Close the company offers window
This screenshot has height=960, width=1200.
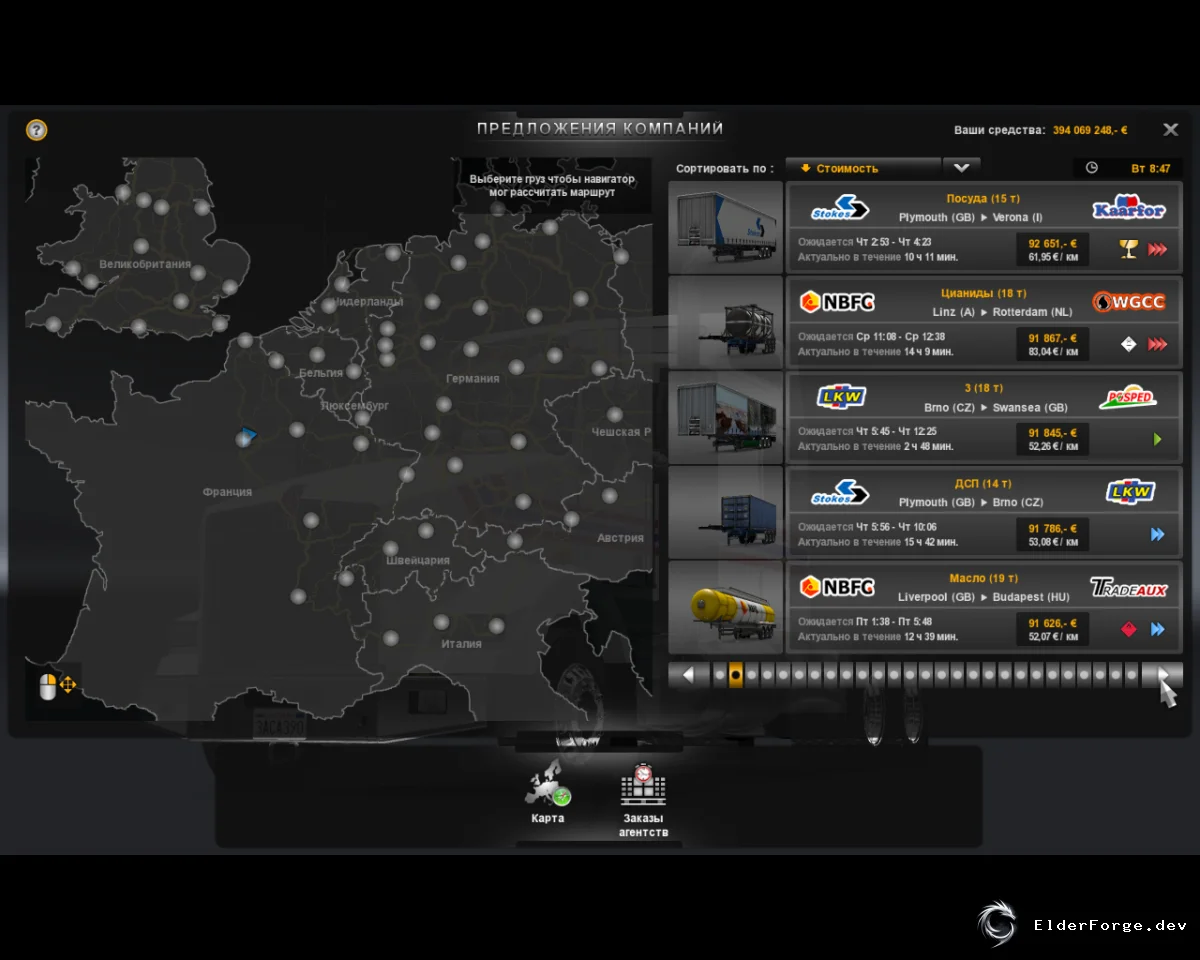click(x=1170, y=130)
